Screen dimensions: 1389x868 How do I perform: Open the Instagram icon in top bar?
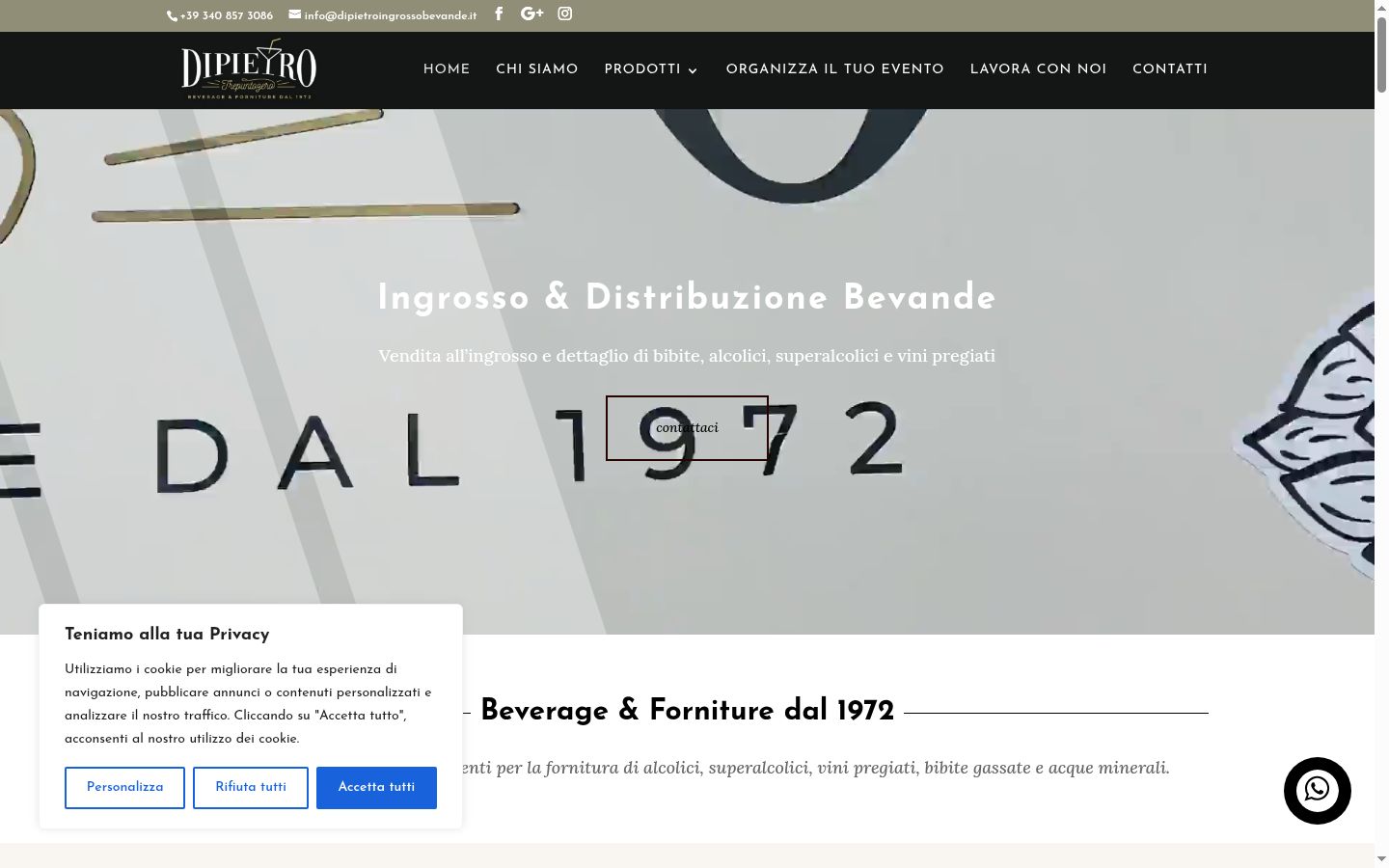565,14
